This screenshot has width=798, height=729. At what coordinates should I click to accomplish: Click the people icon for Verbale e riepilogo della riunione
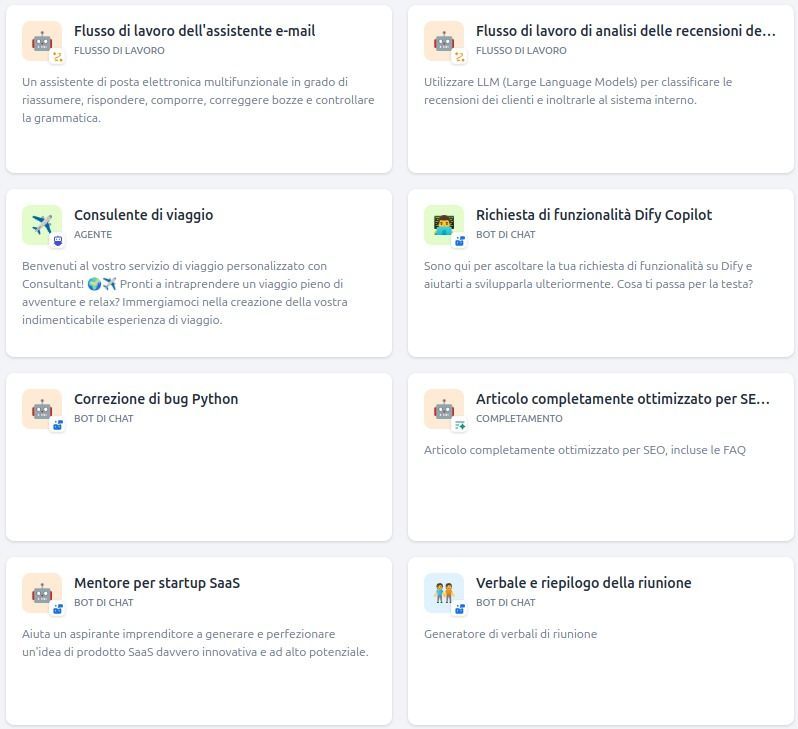point(443,593)
